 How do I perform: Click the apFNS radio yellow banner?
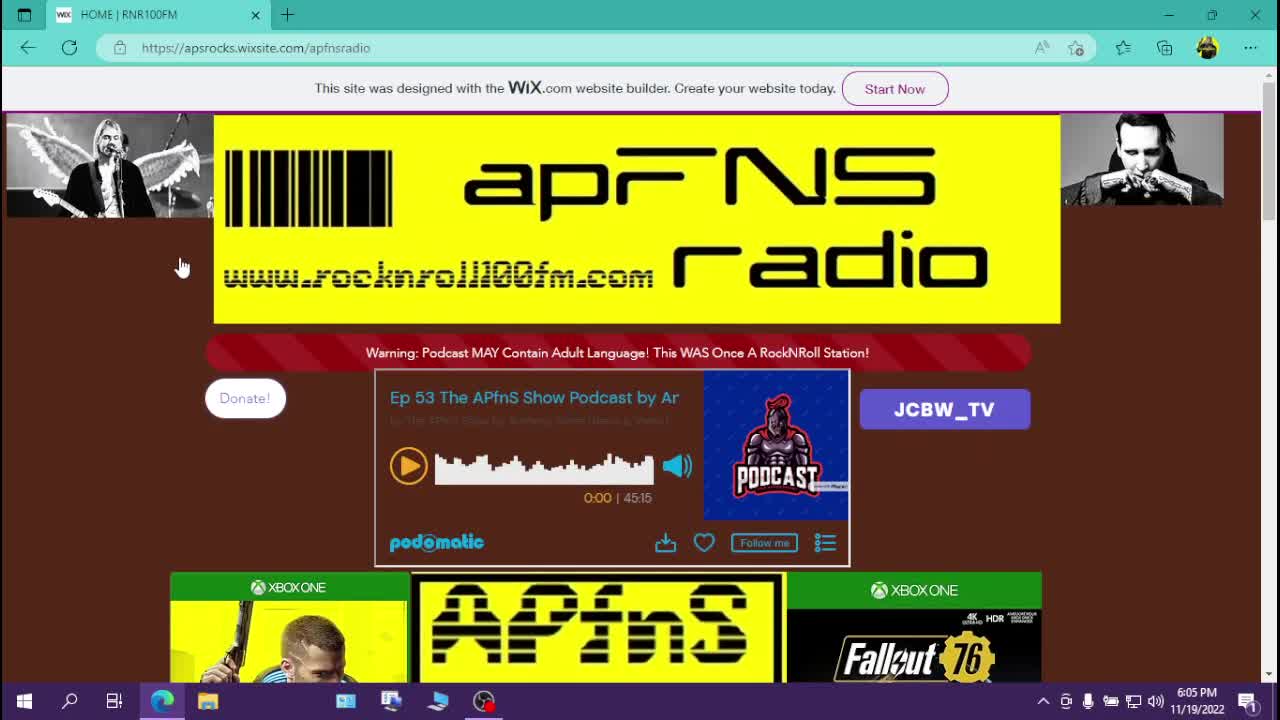coord(637,219)
